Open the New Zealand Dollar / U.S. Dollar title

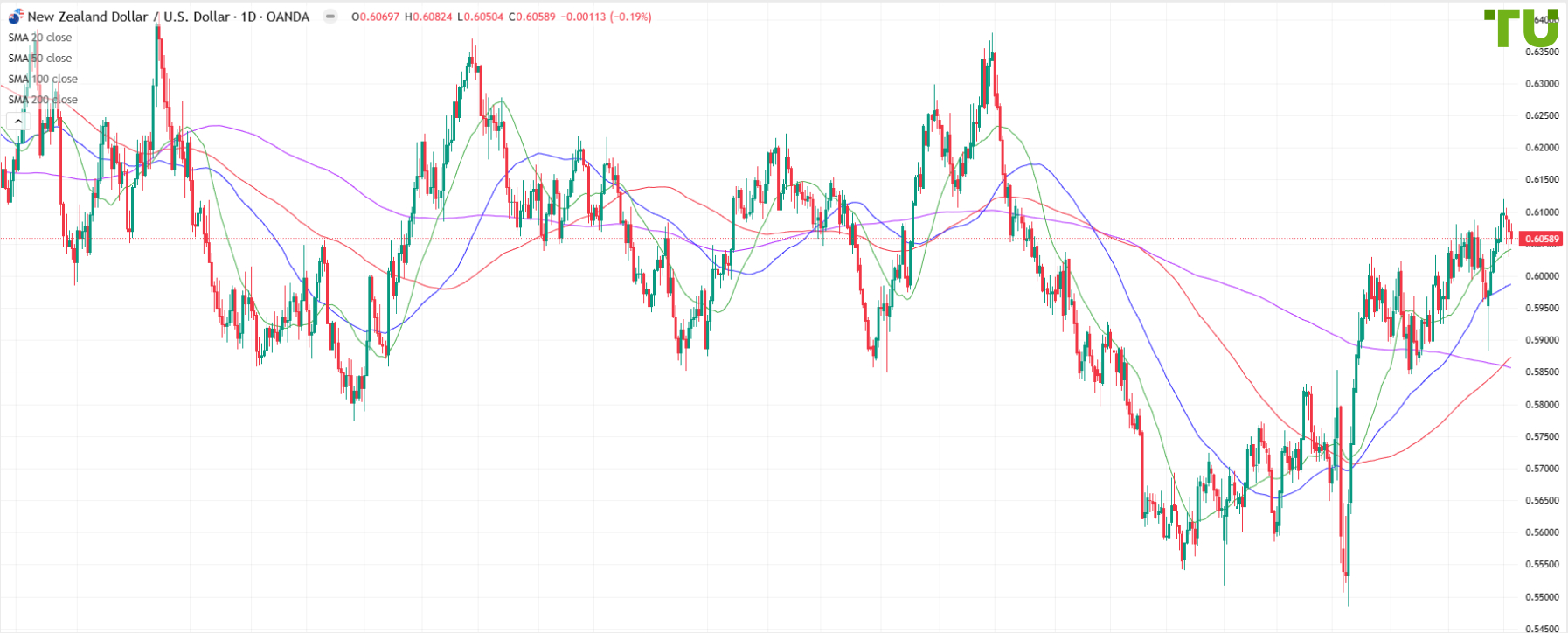point(169,17)
